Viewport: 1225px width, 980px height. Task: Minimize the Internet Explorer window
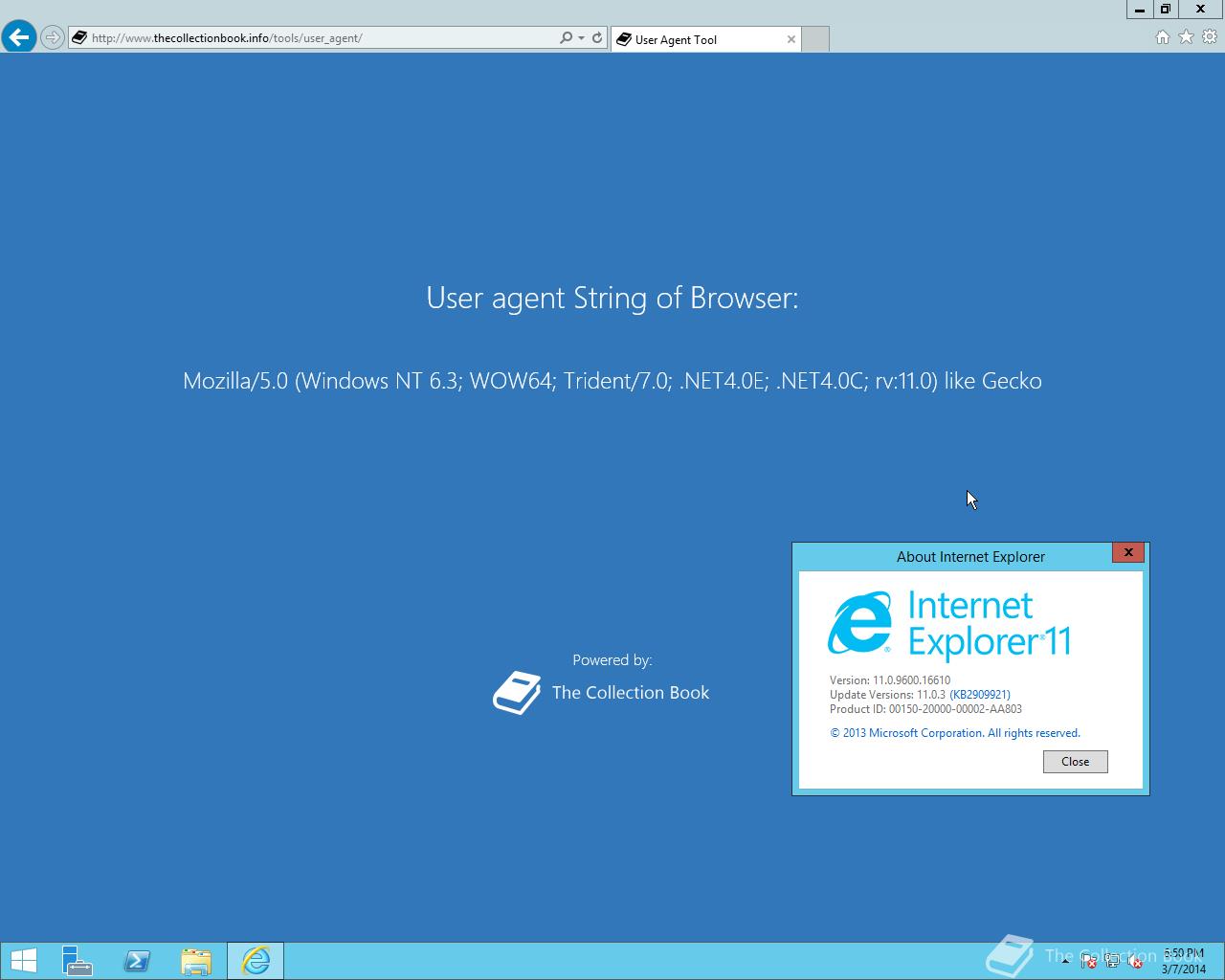1139,9
